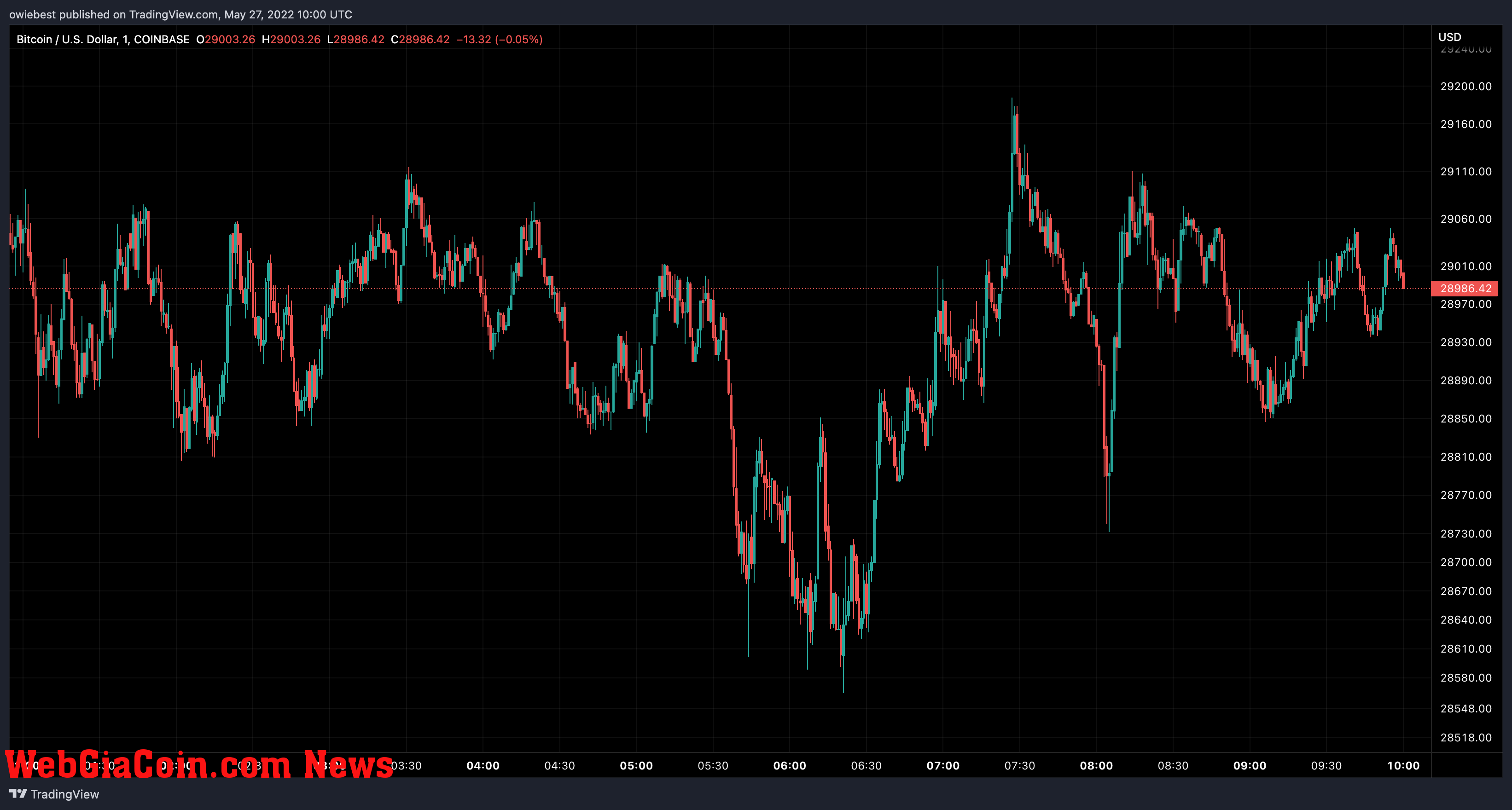Click the 28850.00 price axis label
Screen dimensions: 1512x810
(x=1465, y=418)
